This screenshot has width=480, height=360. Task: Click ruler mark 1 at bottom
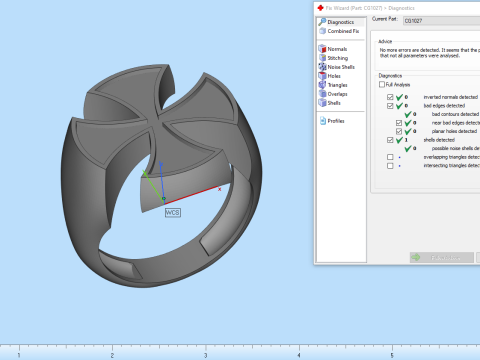[19, 355]
